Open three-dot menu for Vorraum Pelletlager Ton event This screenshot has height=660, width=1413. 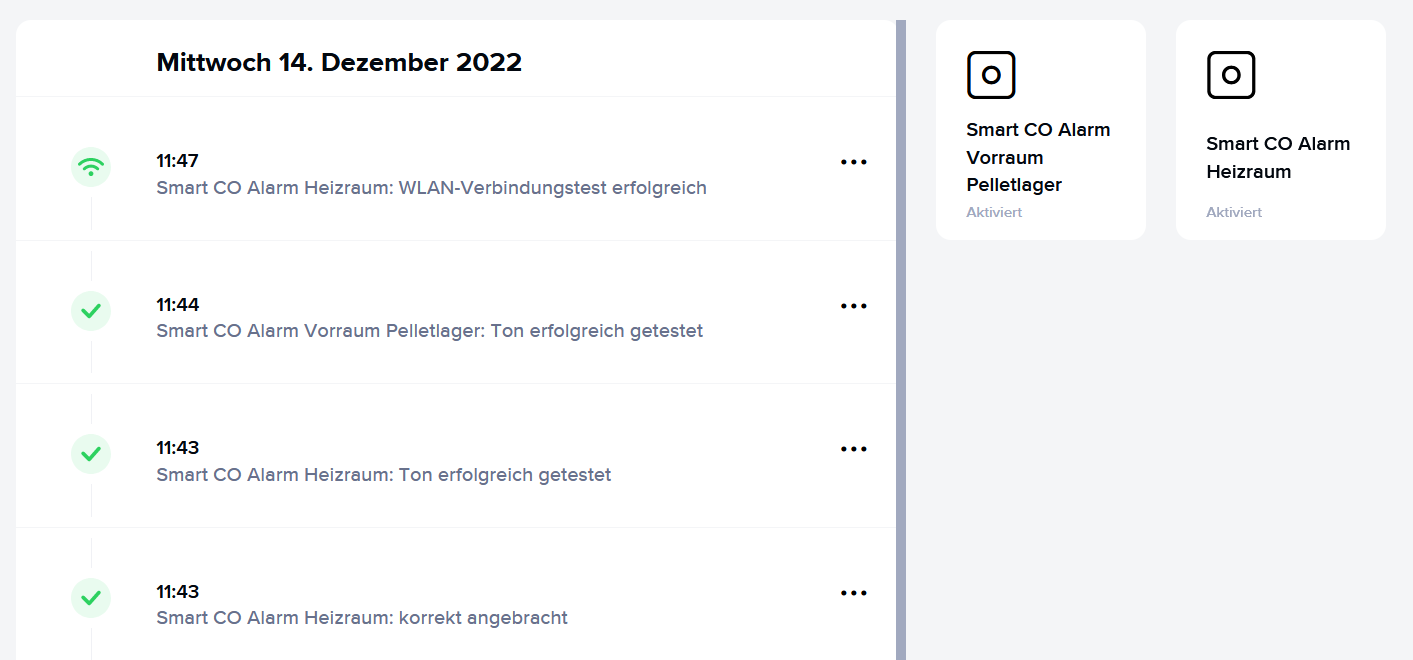[854, 306]
